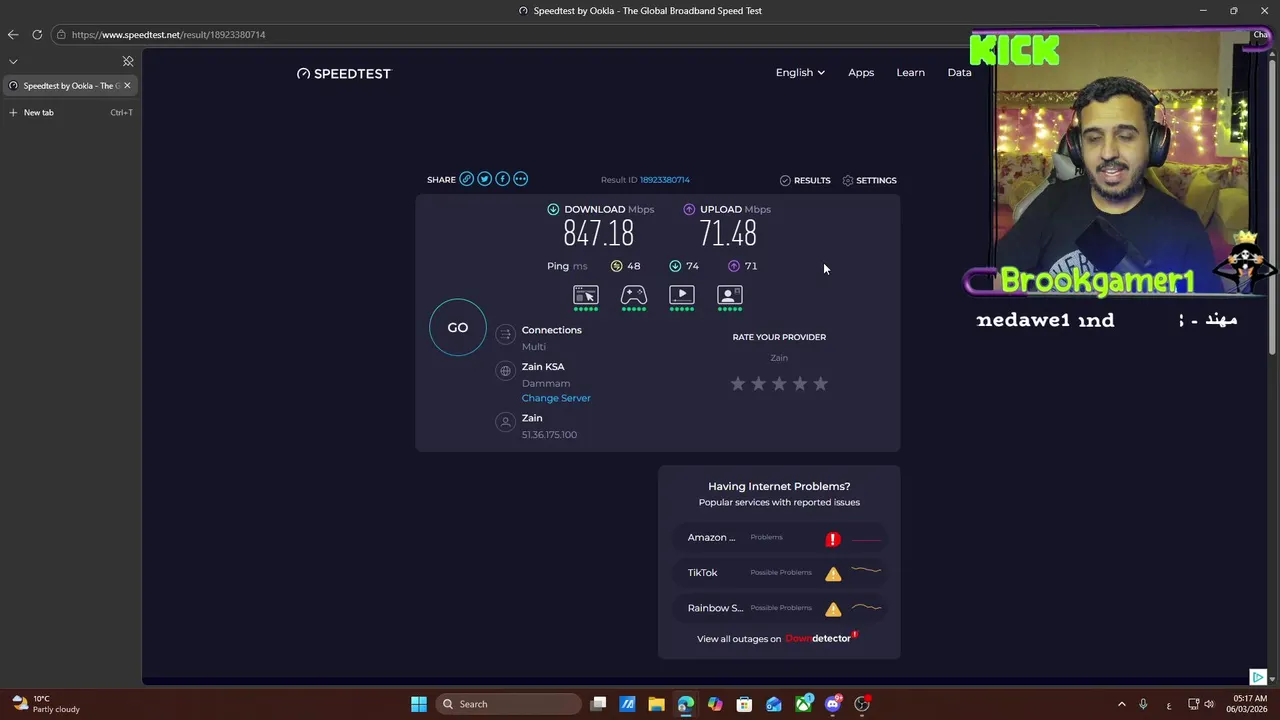The image size is (1280, 720).
Task: Open the Windows Start menu
Action: [x=419, y=704]
